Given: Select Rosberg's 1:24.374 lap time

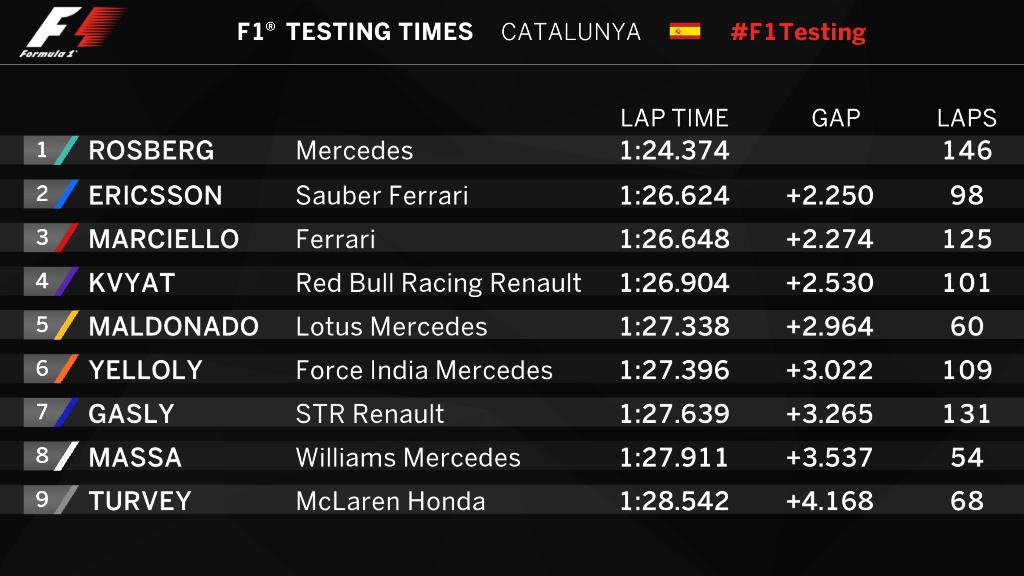Looking at the screenshot, I should tap(674, 151).
